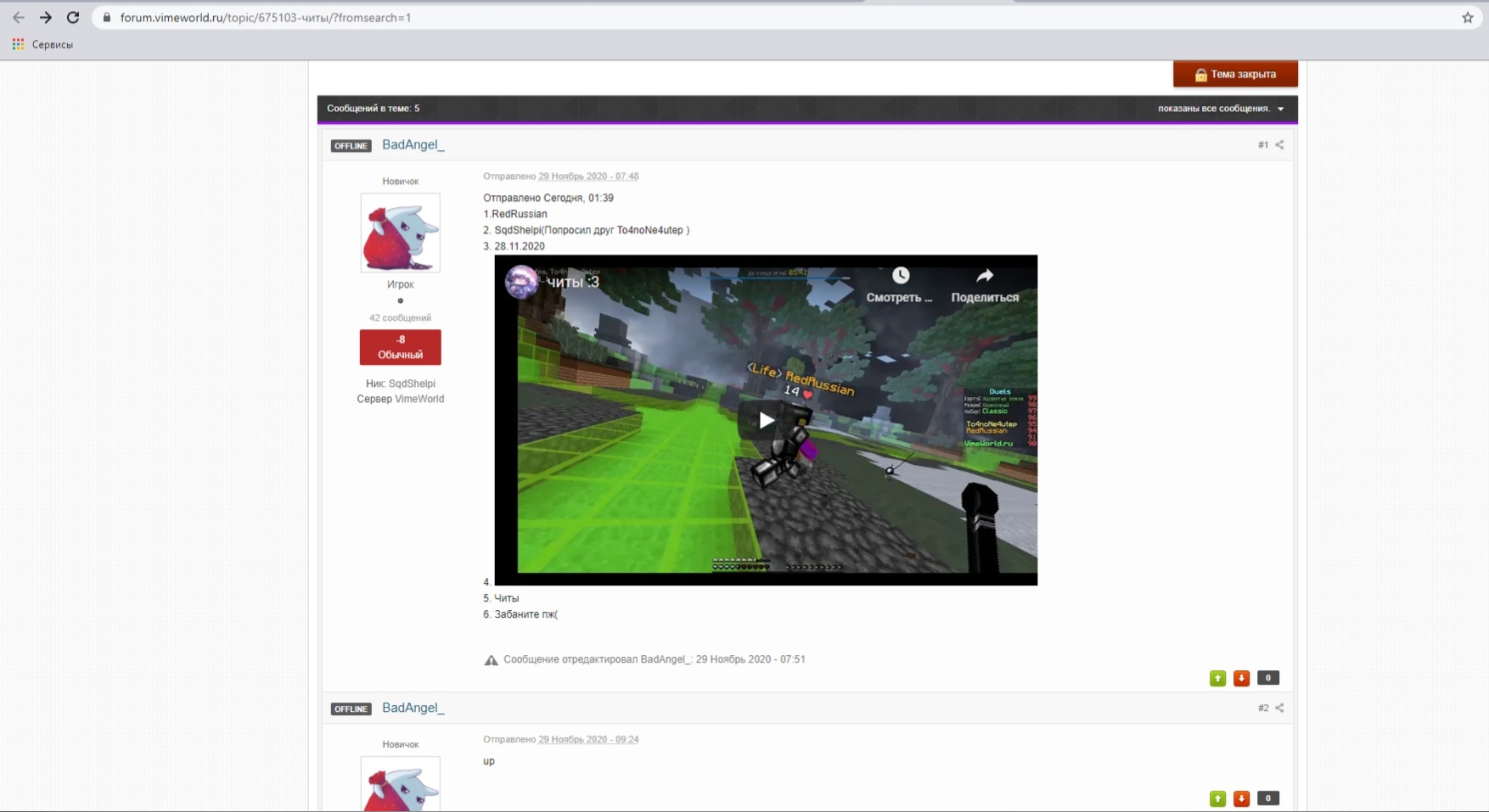The image size is (1489, 812).
Task: Click the Сервисы bookmark label
Action: (x=53, y=44)
